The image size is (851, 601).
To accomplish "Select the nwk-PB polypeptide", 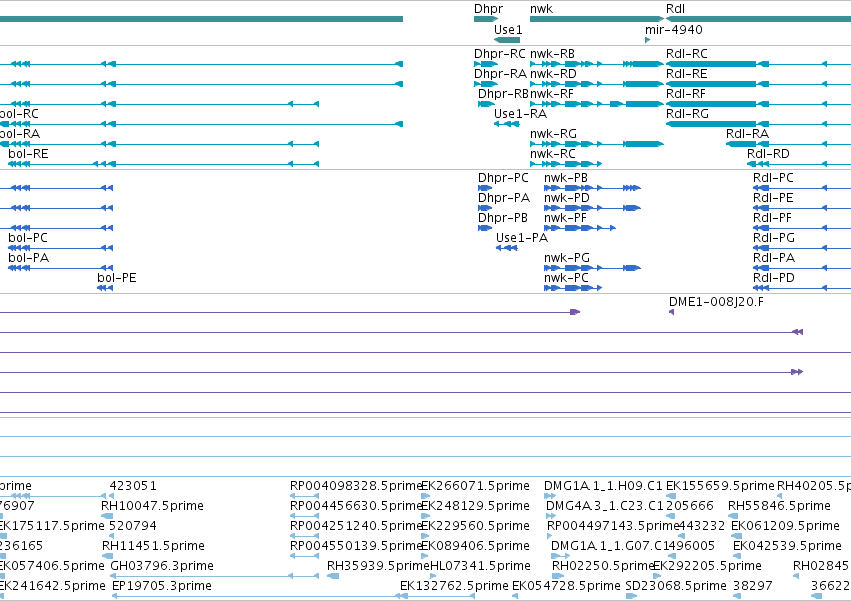I will click(x=592, y=188).
